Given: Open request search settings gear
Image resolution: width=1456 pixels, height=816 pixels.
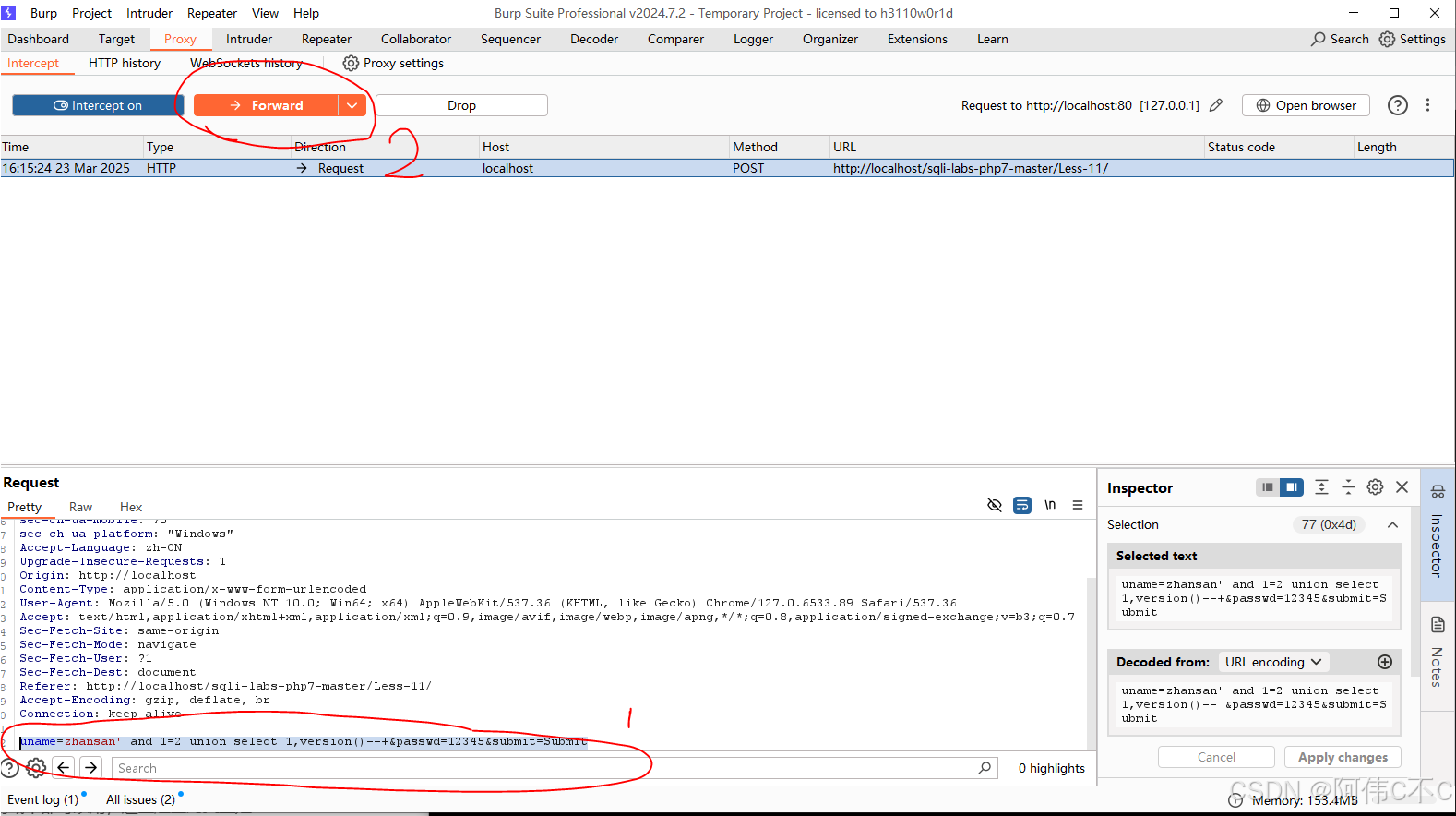Looking at the screenshot, I should (36, 767).
